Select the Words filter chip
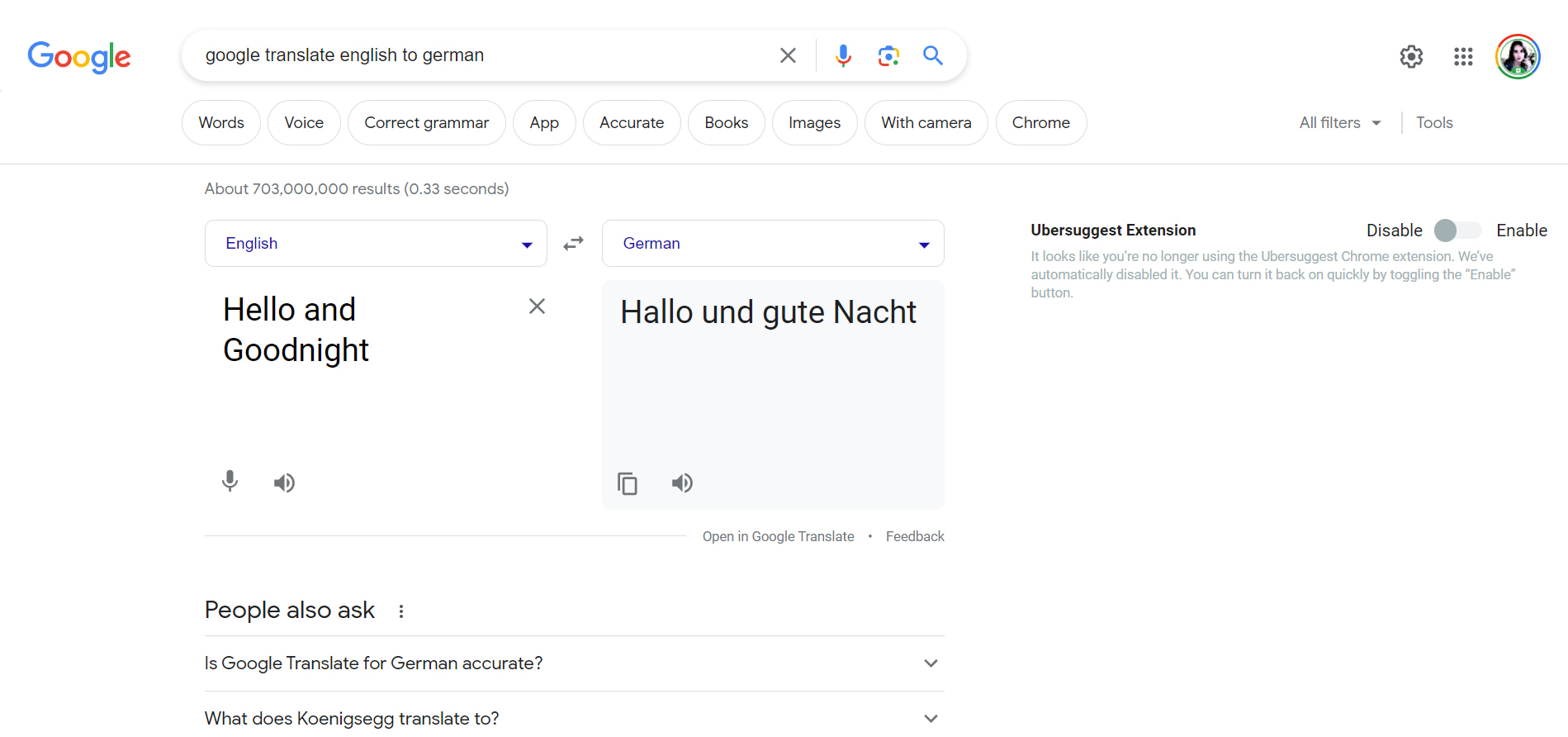Viewport: 1568px width, 737px height. [x=221, y=123]
